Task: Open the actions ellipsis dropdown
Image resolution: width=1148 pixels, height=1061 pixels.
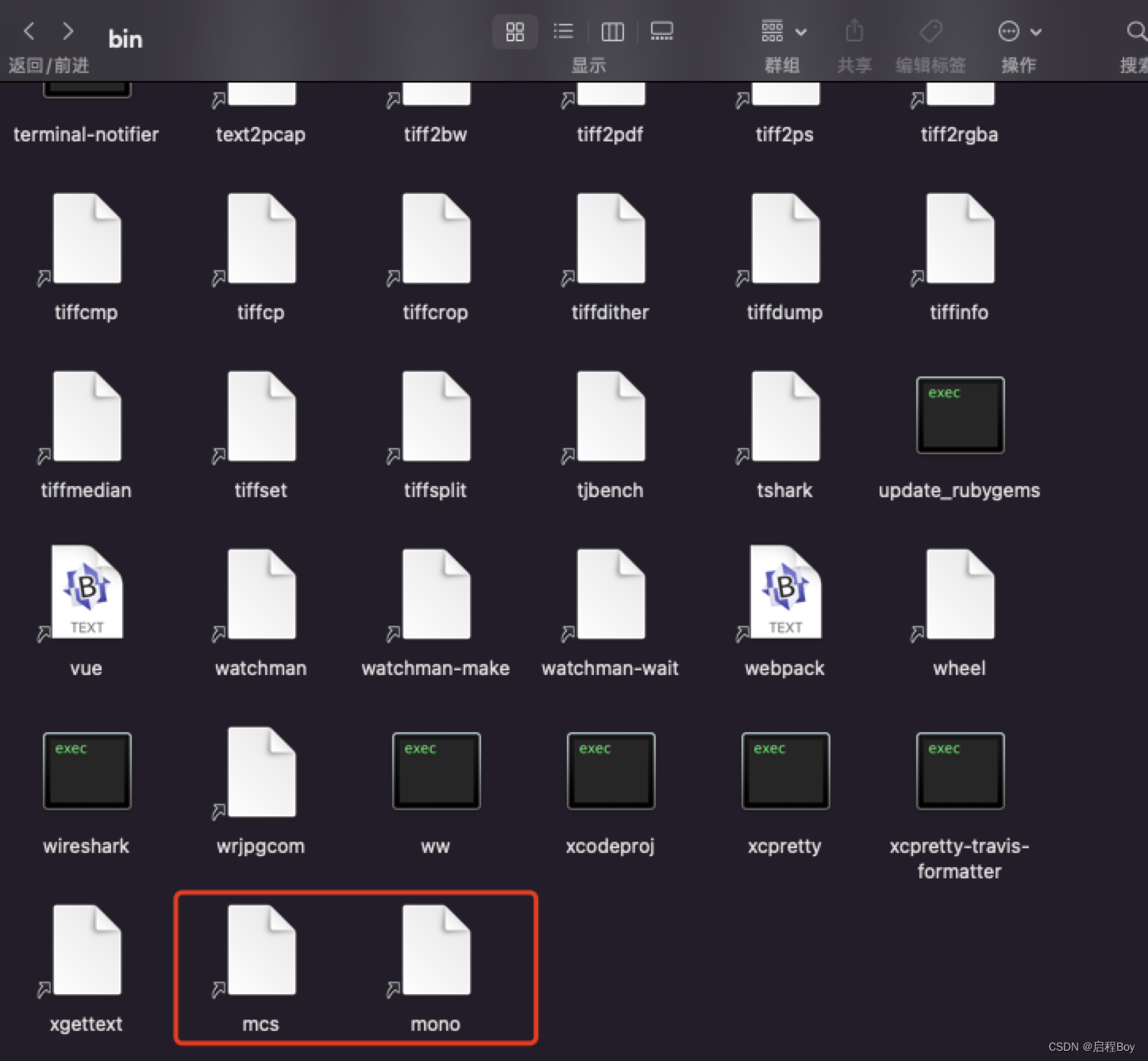Action: 1019,32
